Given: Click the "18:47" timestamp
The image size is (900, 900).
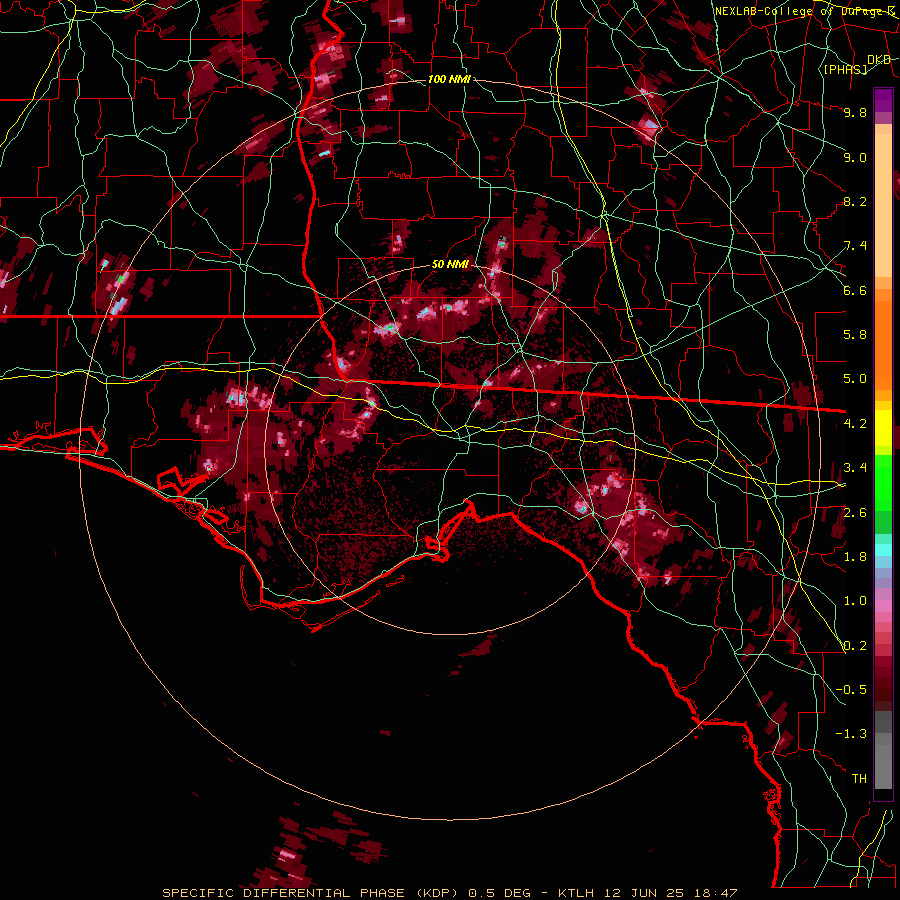Looking at the screenshot, I should coord(716,893).
